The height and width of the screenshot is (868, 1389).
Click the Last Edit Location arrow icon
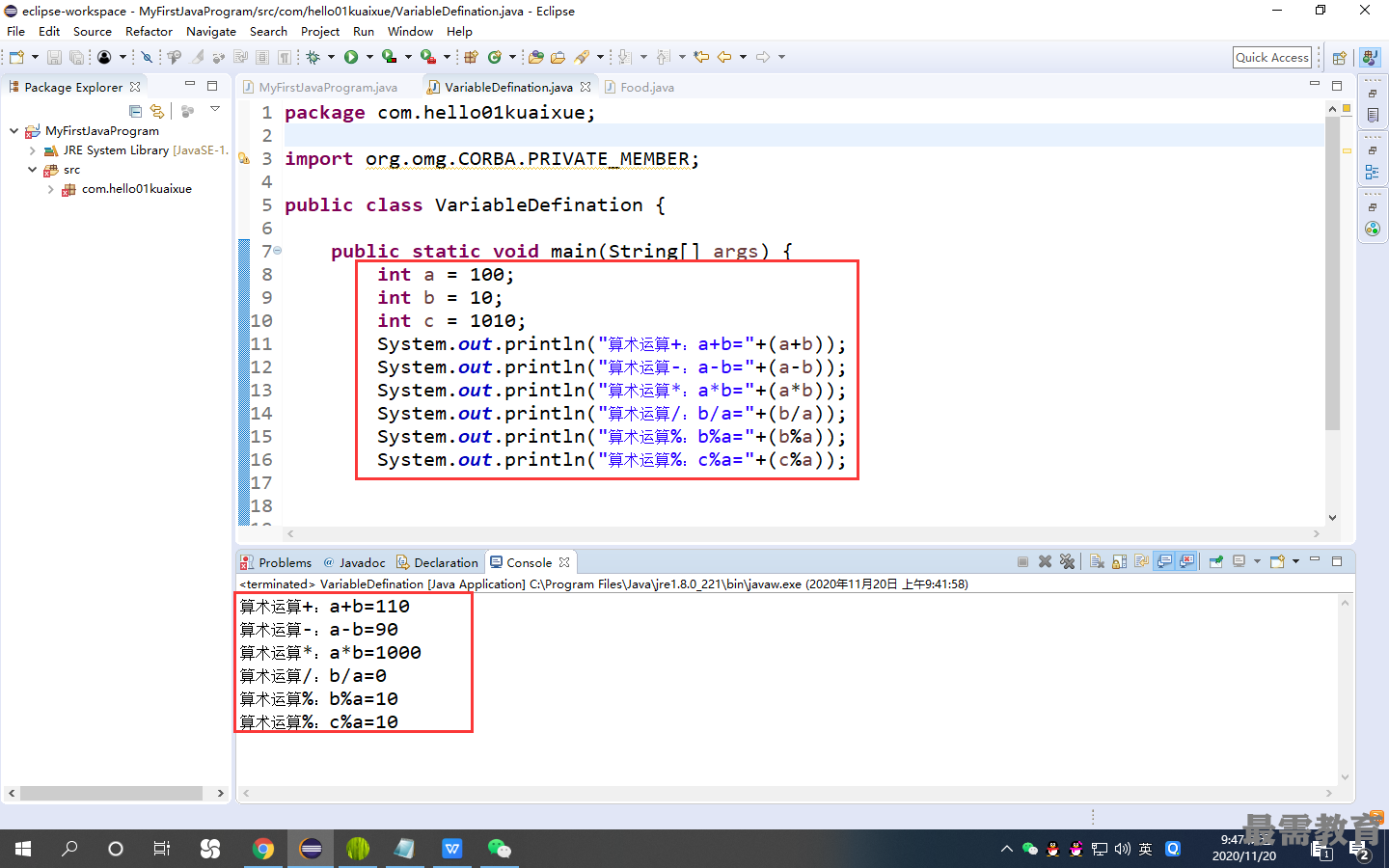(701, 57)
